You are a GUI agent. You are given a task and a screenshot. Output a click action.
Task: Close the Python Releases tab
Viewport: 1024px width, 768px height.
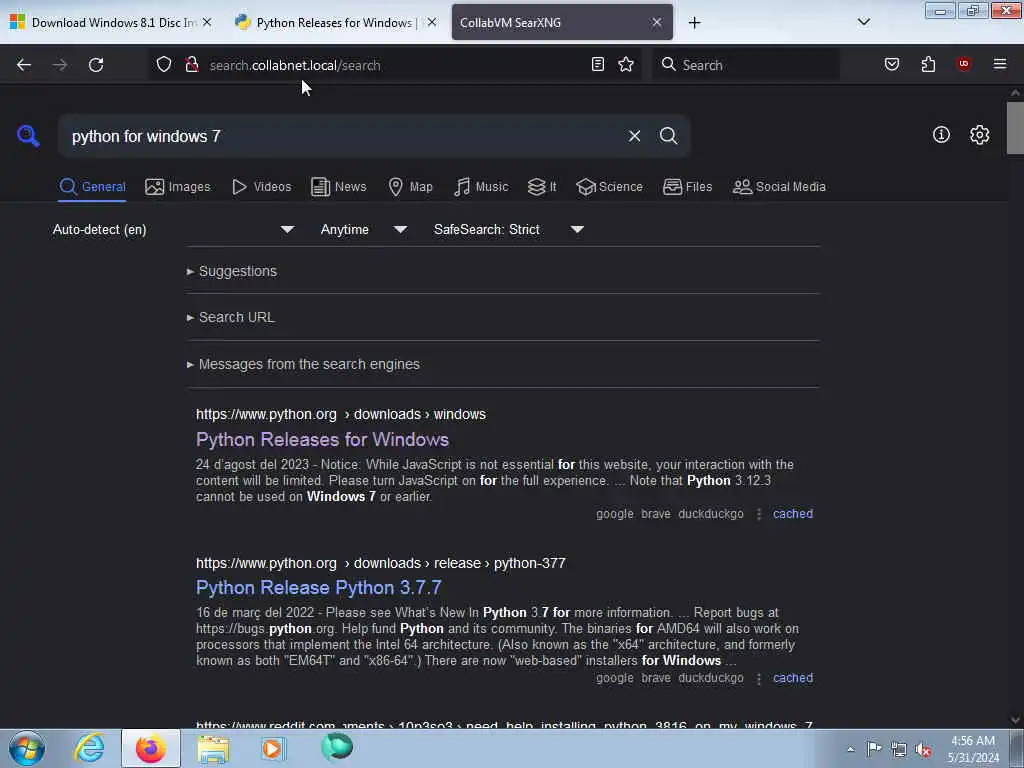[432, 22]
